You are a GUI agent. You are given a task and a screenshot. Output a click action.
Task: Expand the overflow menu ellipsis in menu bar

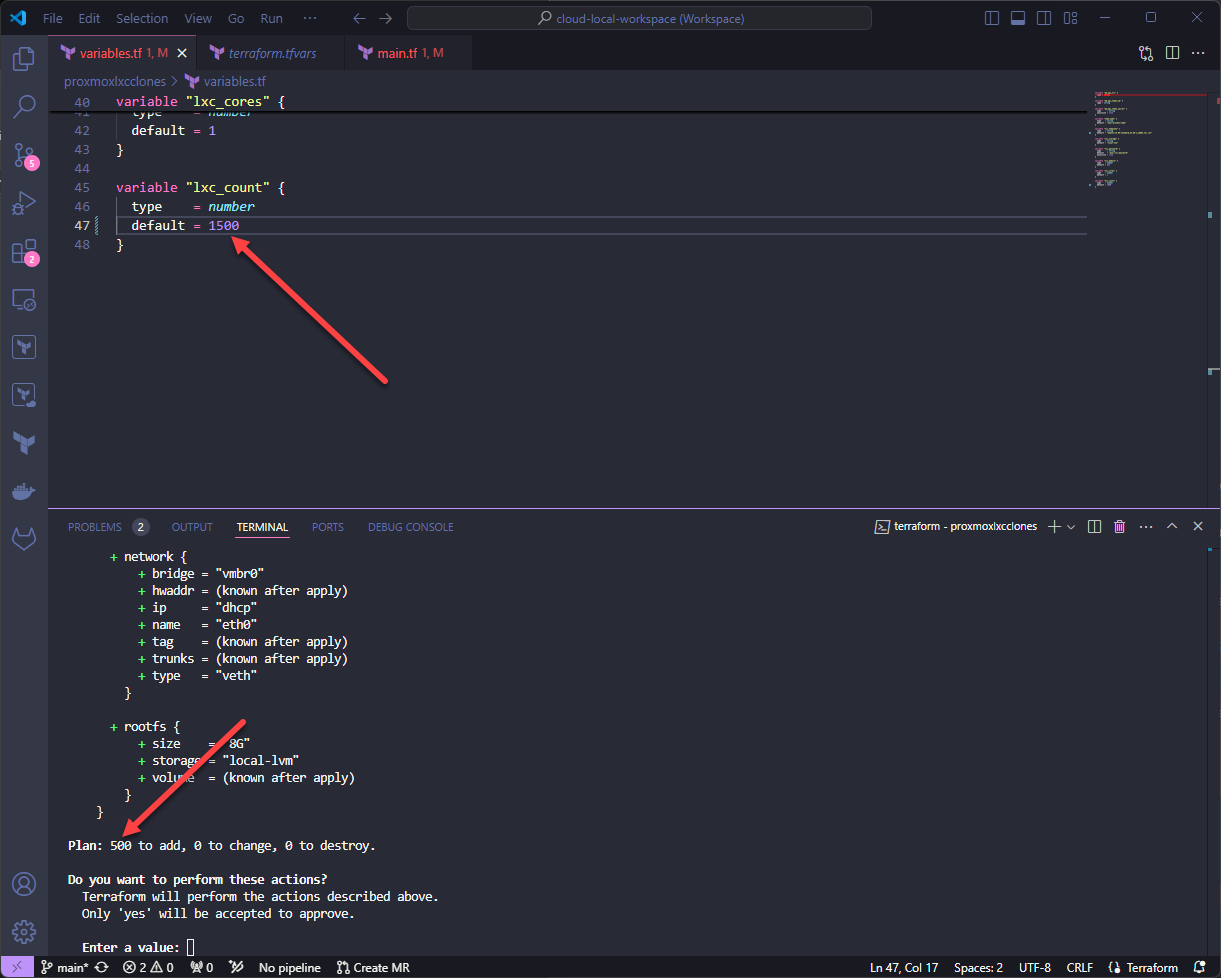310,18
